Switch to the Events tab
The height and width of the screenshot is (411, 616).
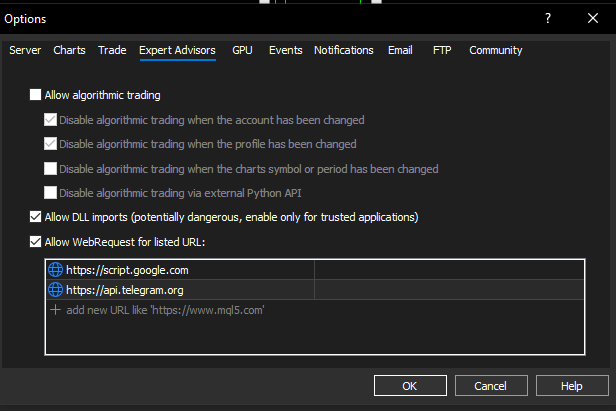(x=286, y=50)
